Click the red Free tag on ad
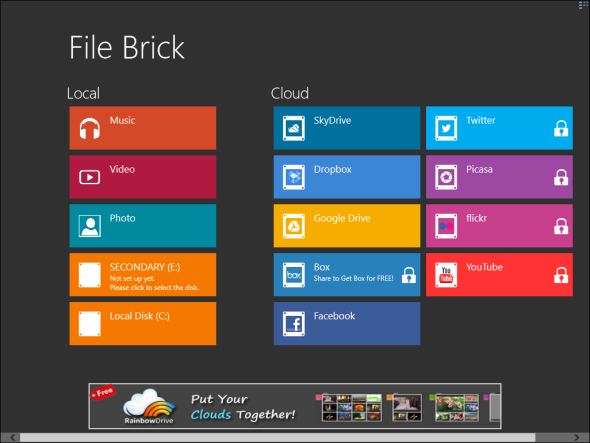Viewport: 590px width, 443px height. (x=103, y=392)
